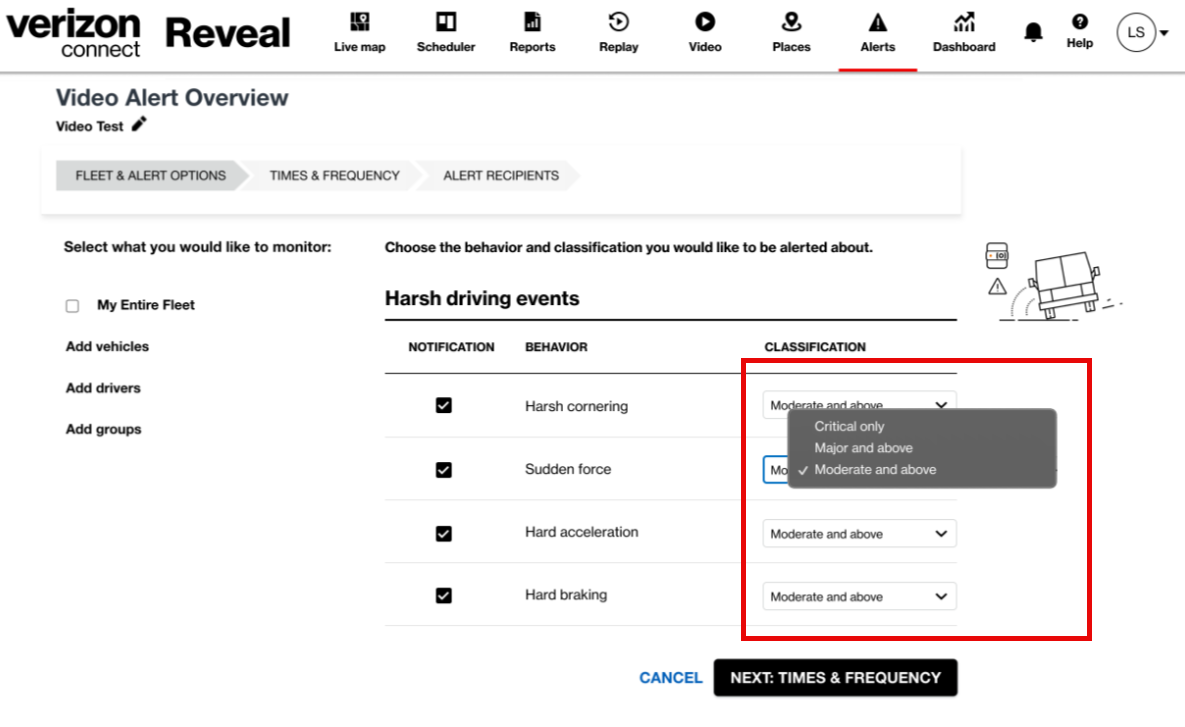The height and width of the screenshot is (727, 1185).
Task: Switch to Alert Recipients step
Action: [x=500, y=175]
